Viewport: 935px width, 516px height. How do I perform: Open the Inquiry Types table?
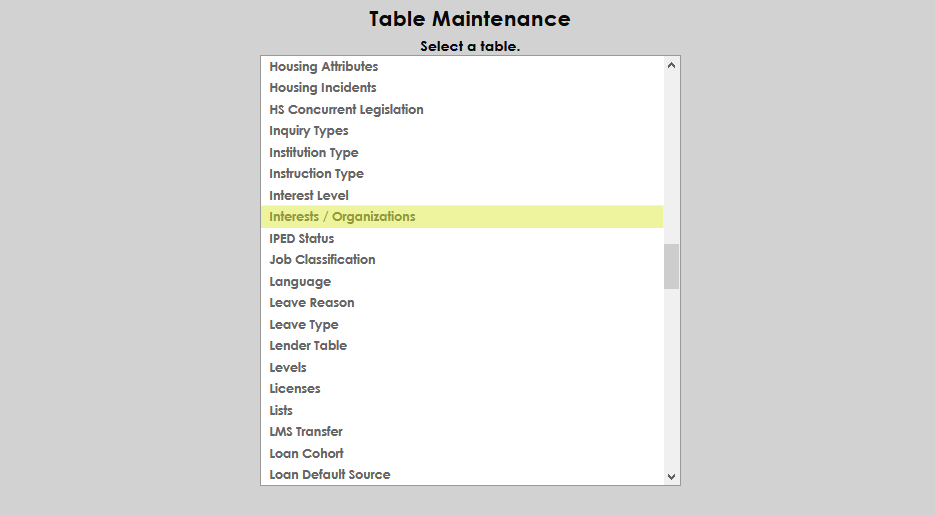click(x=309, y=131)
